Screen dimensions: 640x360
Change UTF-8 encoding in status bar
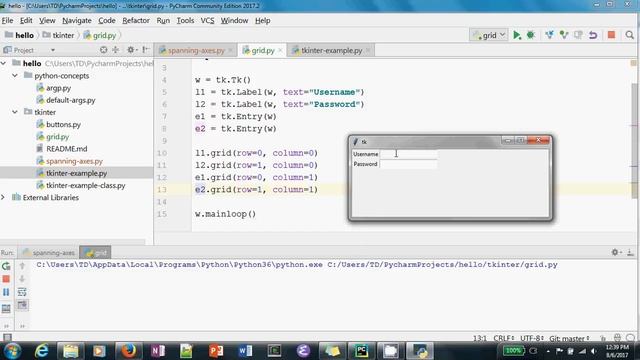coord(532,338)
